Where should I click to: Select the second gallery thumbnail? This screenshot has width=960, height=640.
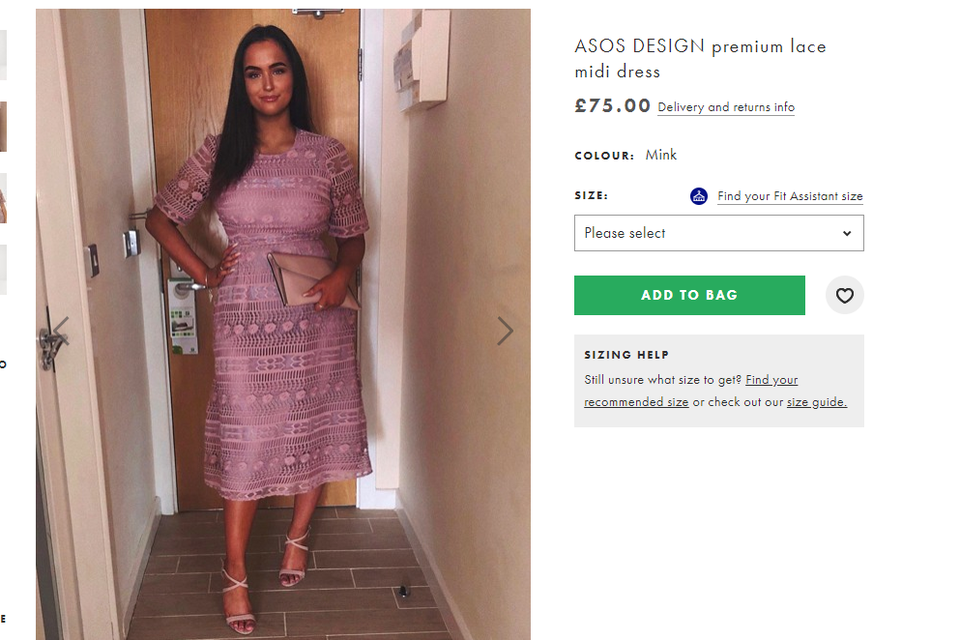tap(3, 127)
